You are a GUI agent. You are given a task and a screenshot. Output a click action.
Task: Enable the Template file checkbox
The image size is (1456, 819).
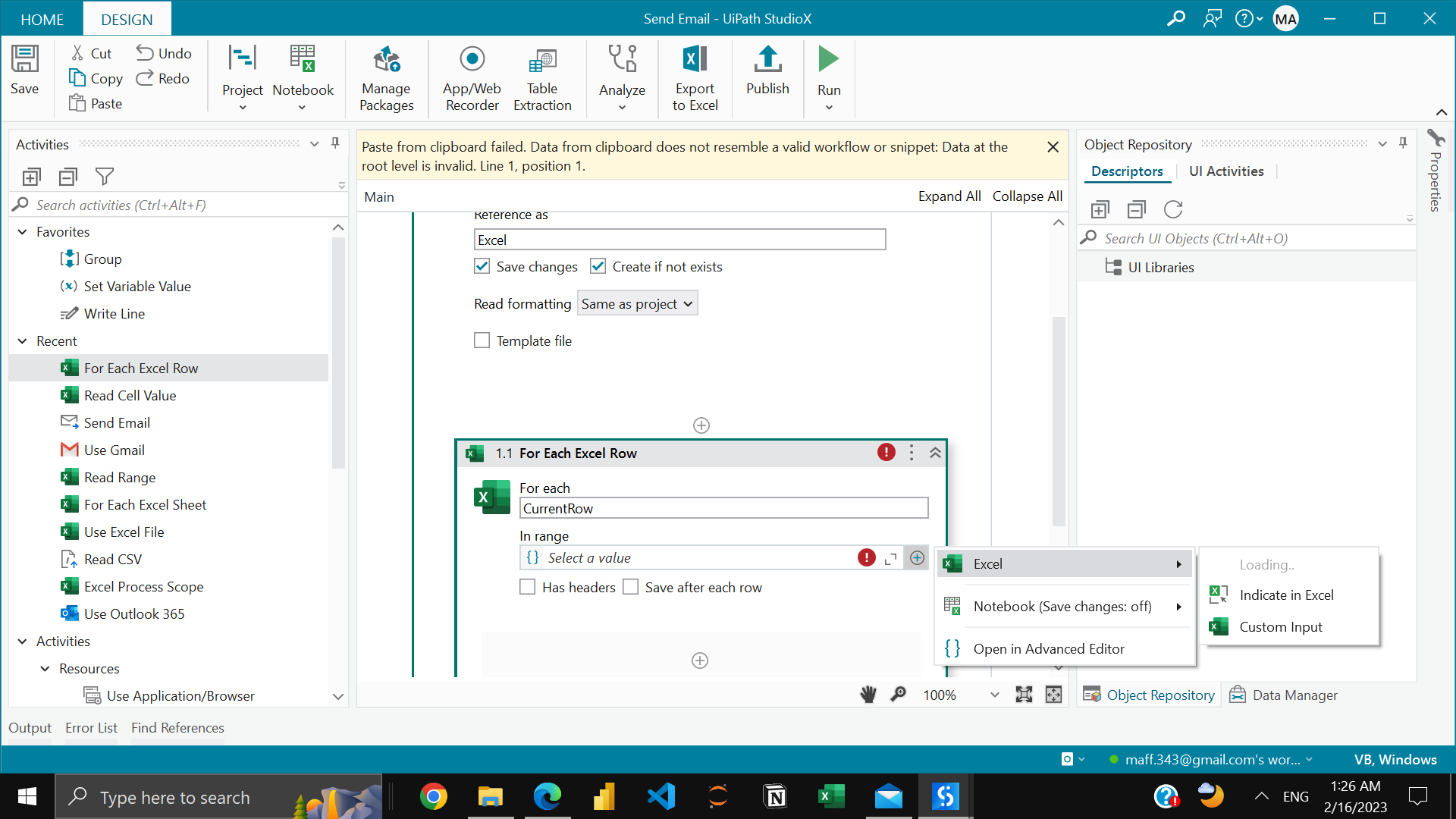click(x=482, y=340)
